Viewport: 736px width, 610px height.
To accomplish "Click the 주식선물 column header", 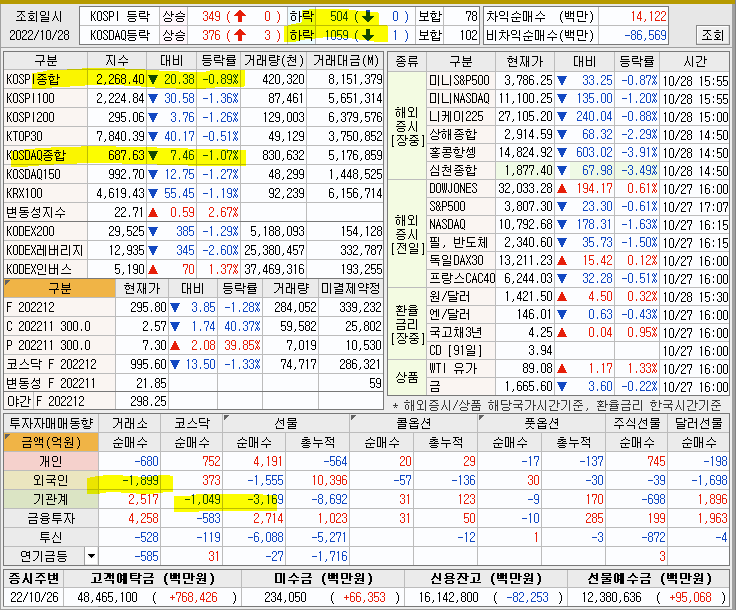I will pyautogui.click(x=636, y=423).
